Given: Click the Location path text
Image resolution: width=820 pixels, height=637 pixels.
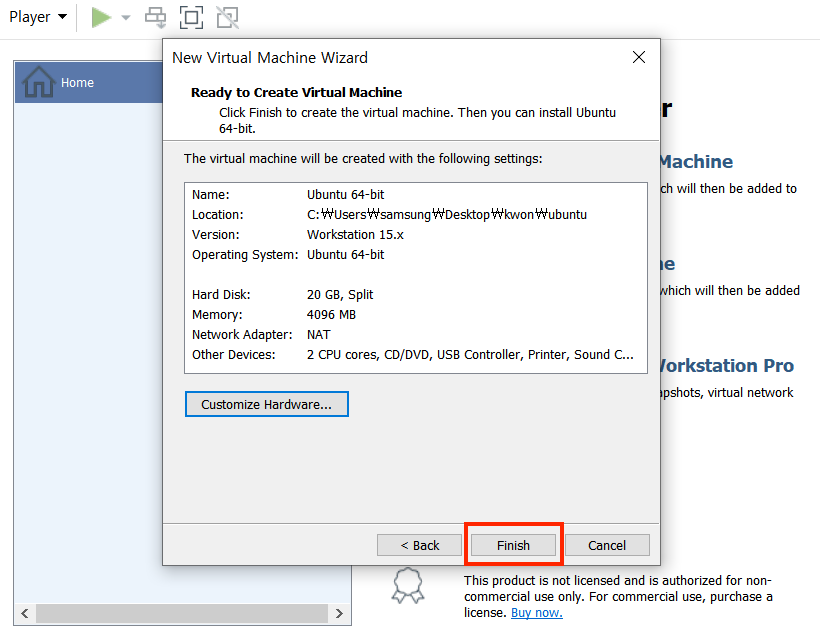Looking at the screenshot, I should [x=447, y=214].
